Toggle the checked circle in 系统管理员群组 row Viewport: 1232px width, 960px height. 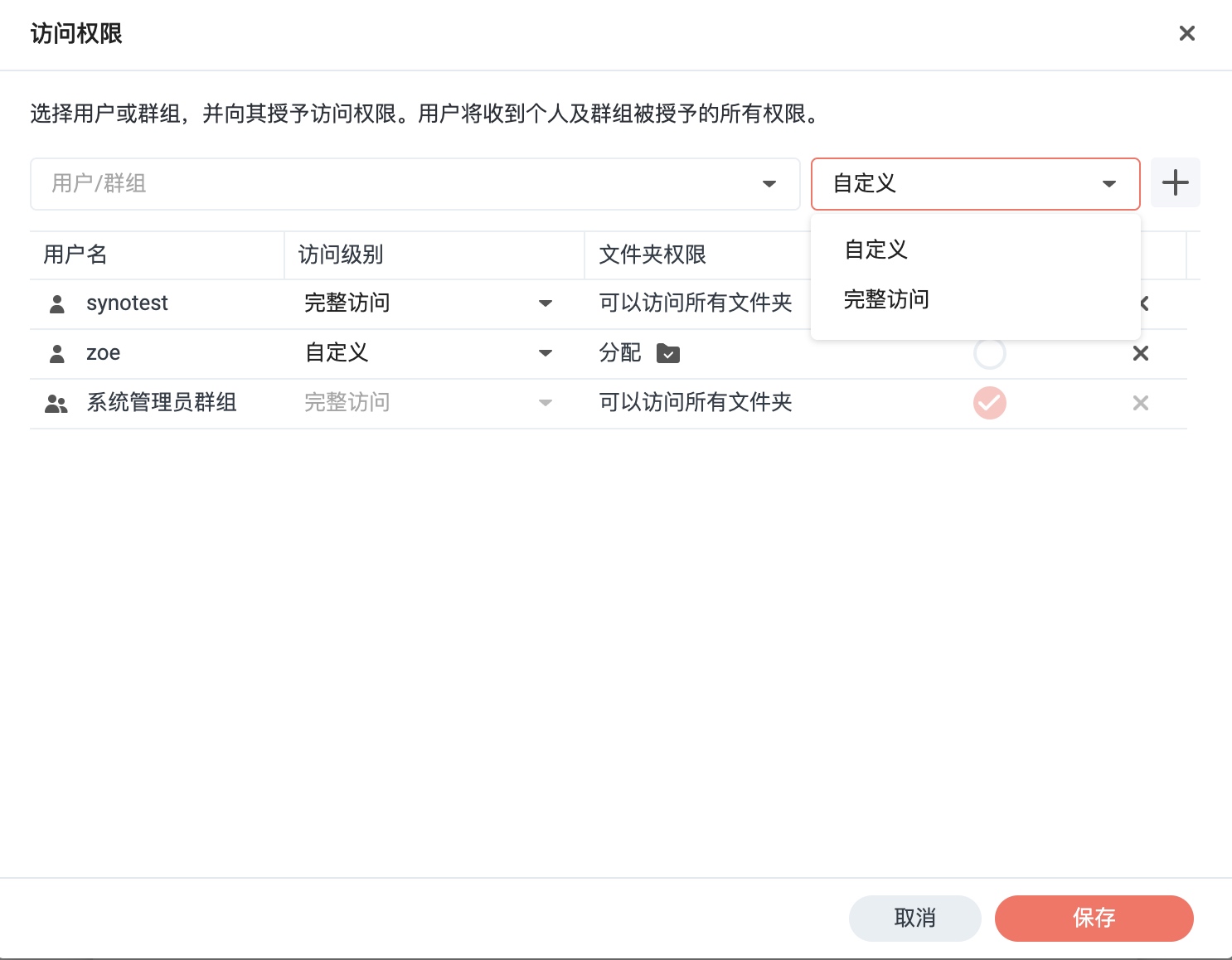[989, 403]
